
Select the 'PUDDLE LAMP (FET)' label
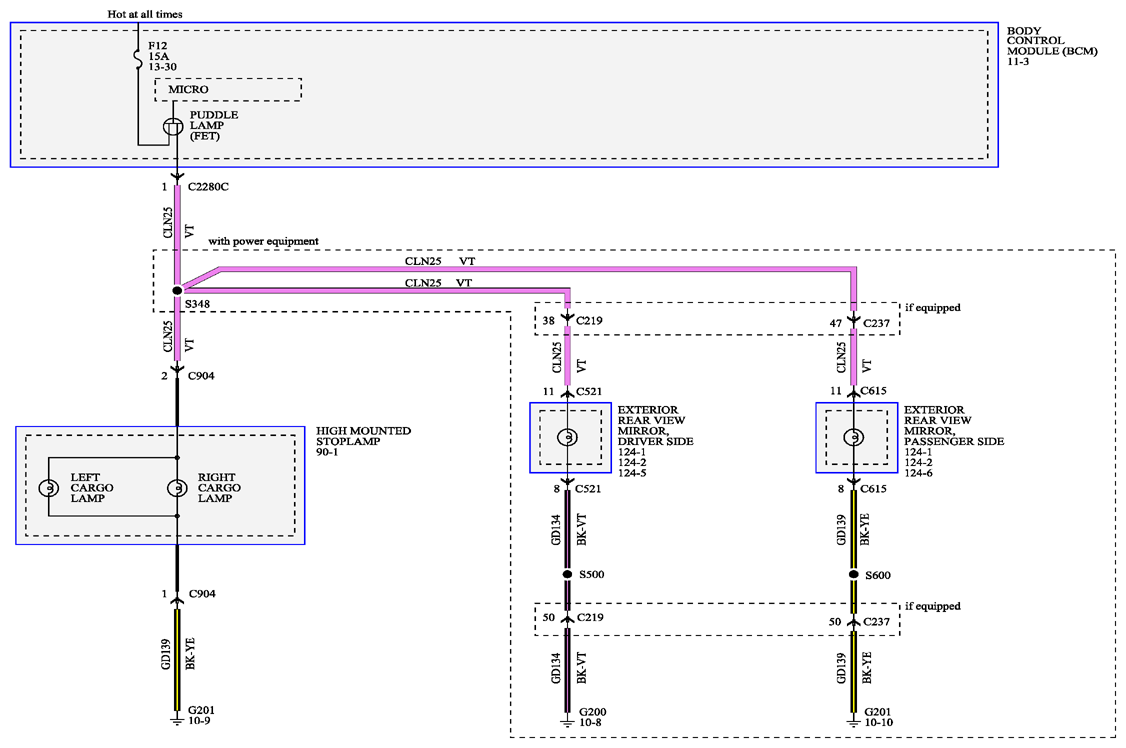point(213,126)
